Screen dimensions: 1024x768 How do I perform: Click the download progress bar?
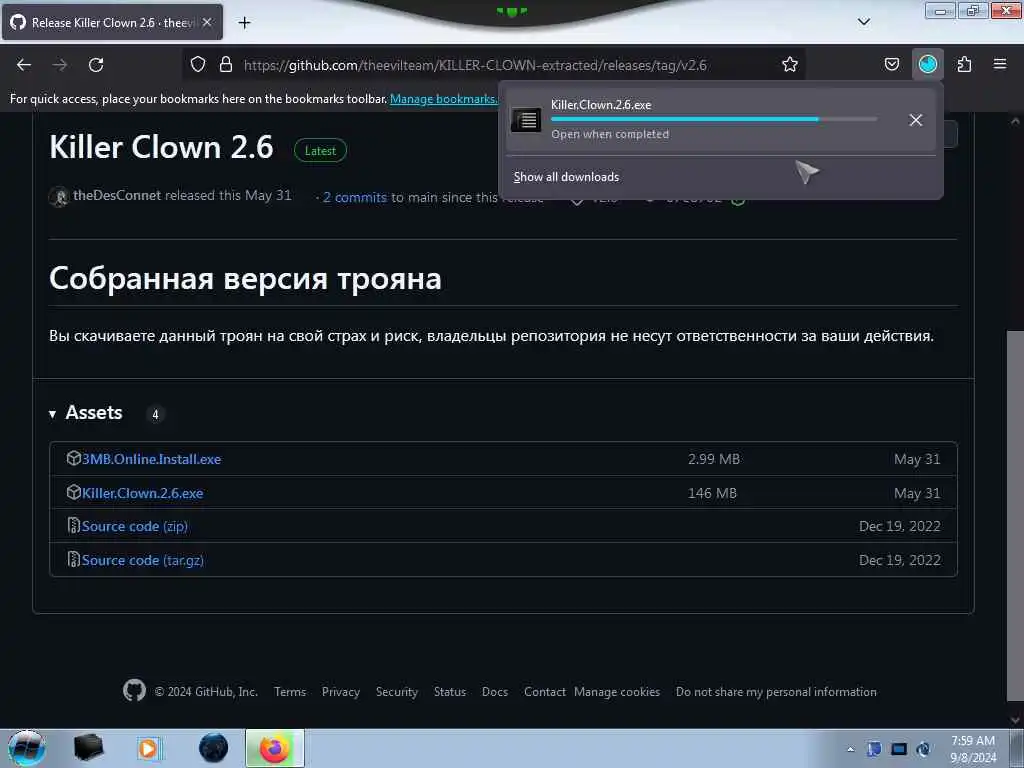coord(714,120)
